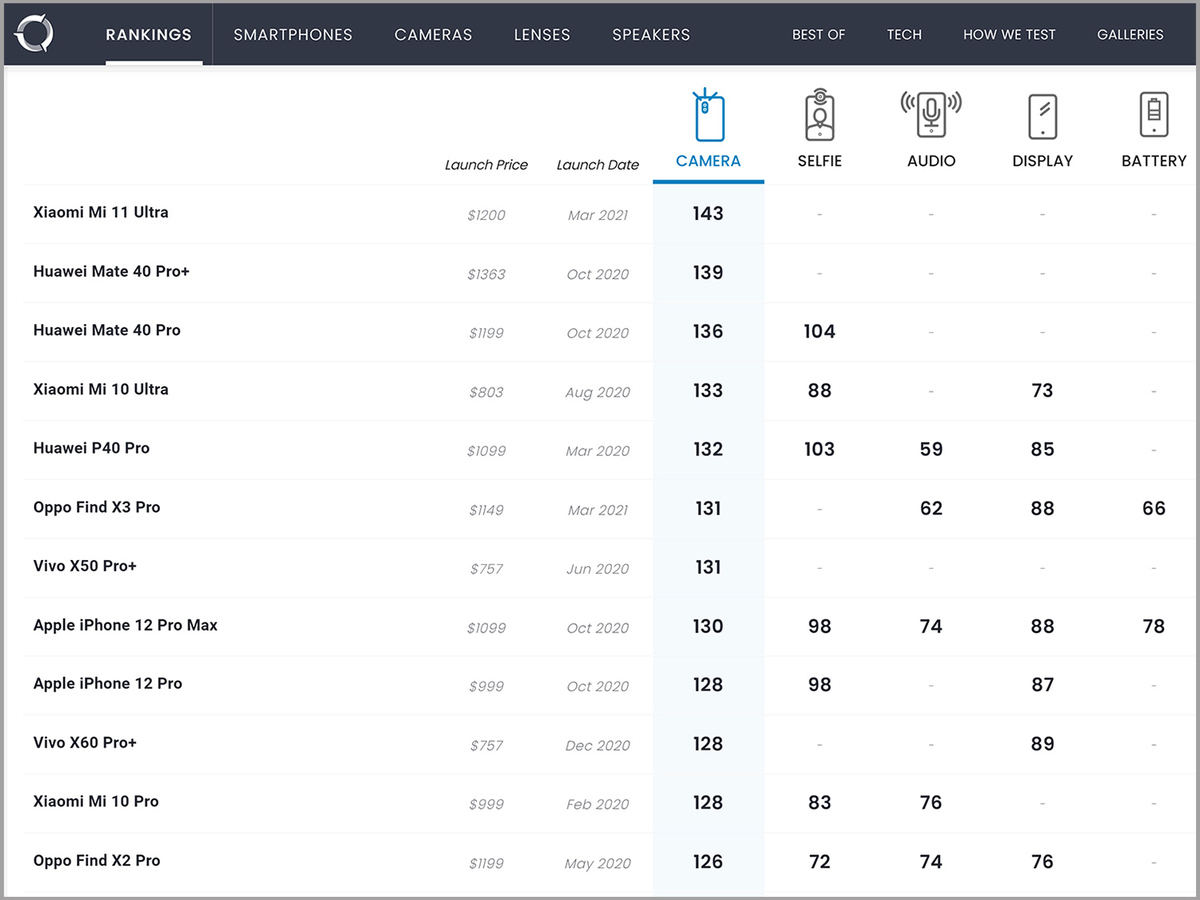Open Vivo X60 Pro+ entry
Screen dimensions: 1200x900
pyautogui.click(x=85, y=743)
